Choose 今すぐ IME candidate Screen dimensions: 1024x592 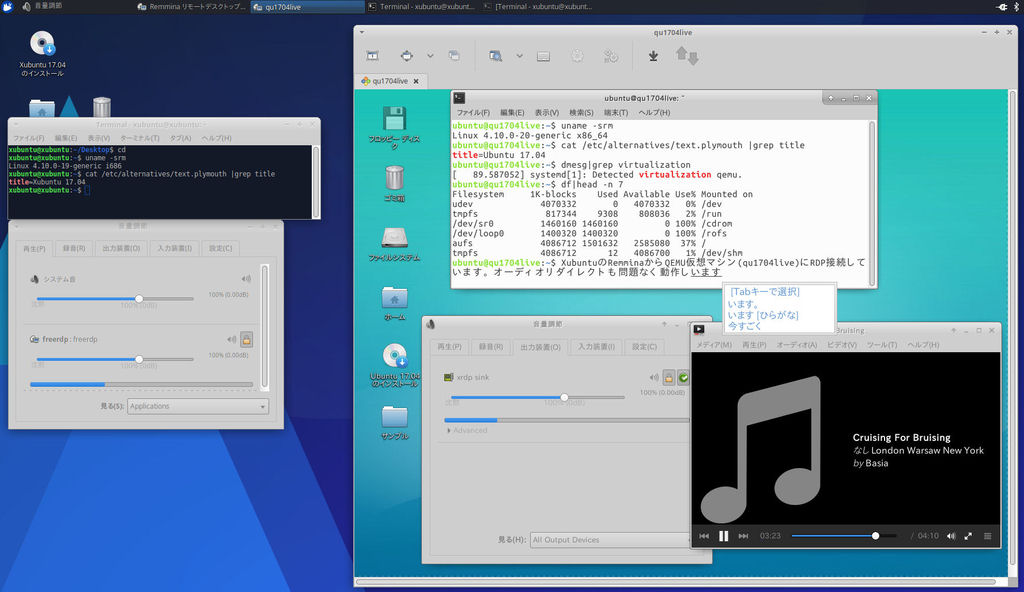744,326
